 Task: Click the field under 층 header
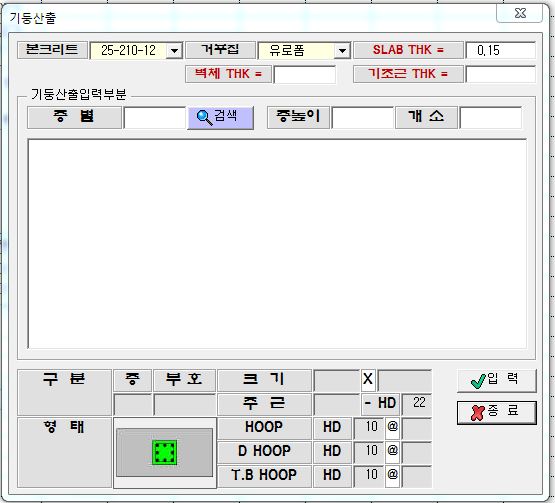132,404
